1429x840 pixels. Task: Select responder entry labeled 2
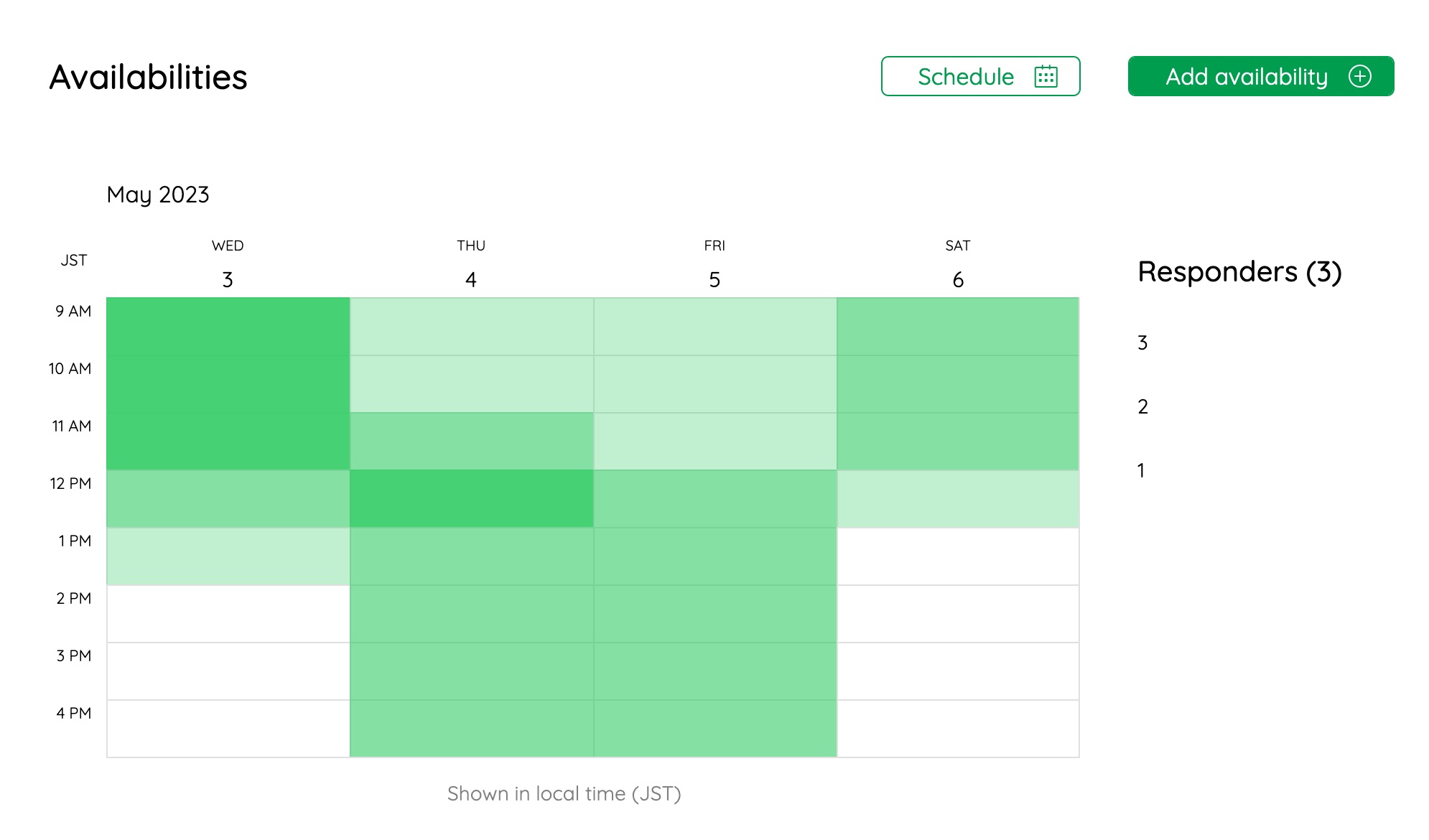(x=1142, y=407)
